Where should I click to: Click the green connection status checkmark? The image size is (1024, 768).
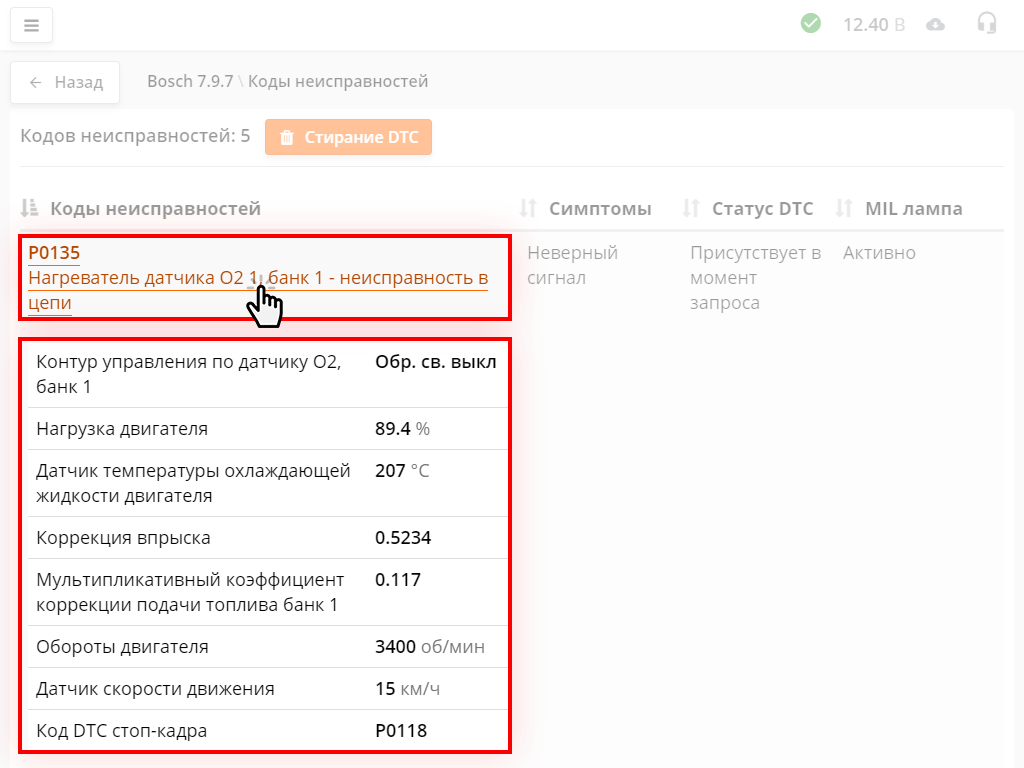pyautogui.click(x=811, y=23)
